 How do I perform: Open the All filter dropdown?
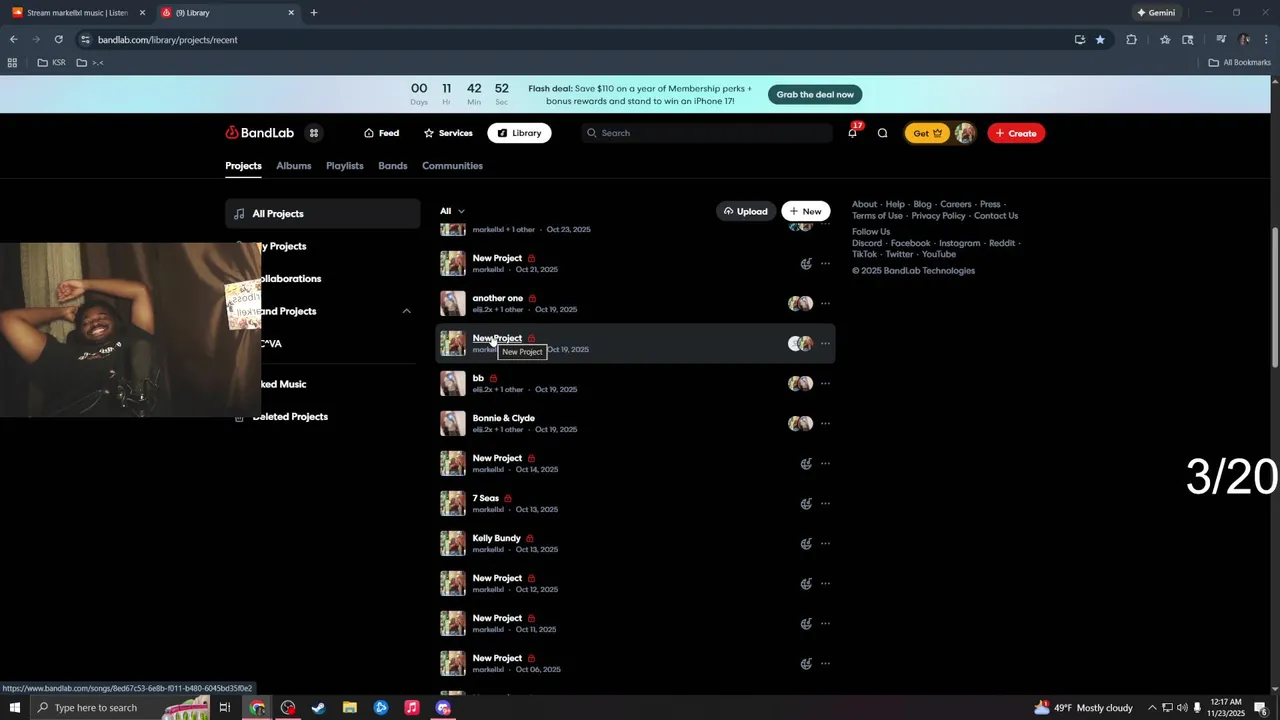[452, 211]
